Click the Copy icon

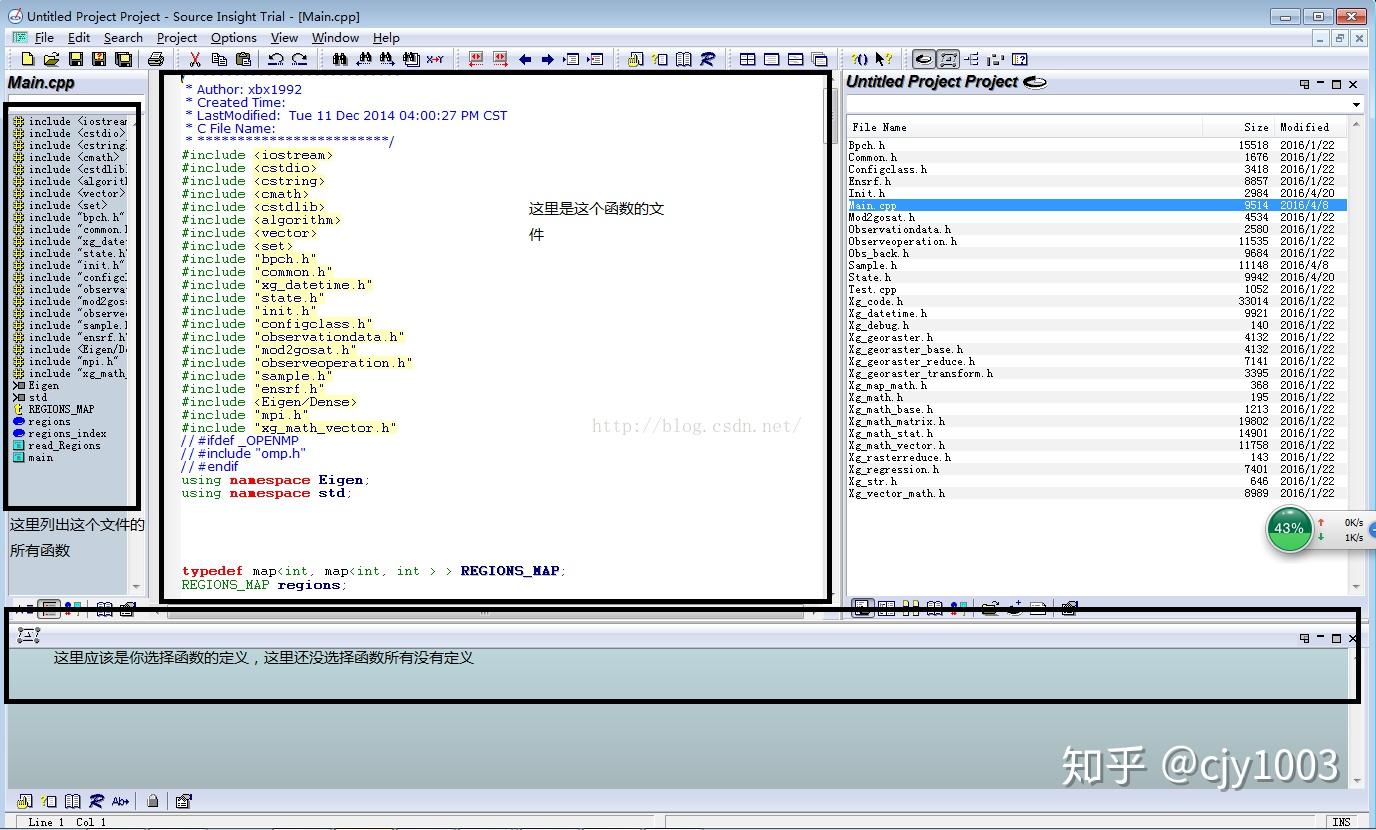click(219, 59)
